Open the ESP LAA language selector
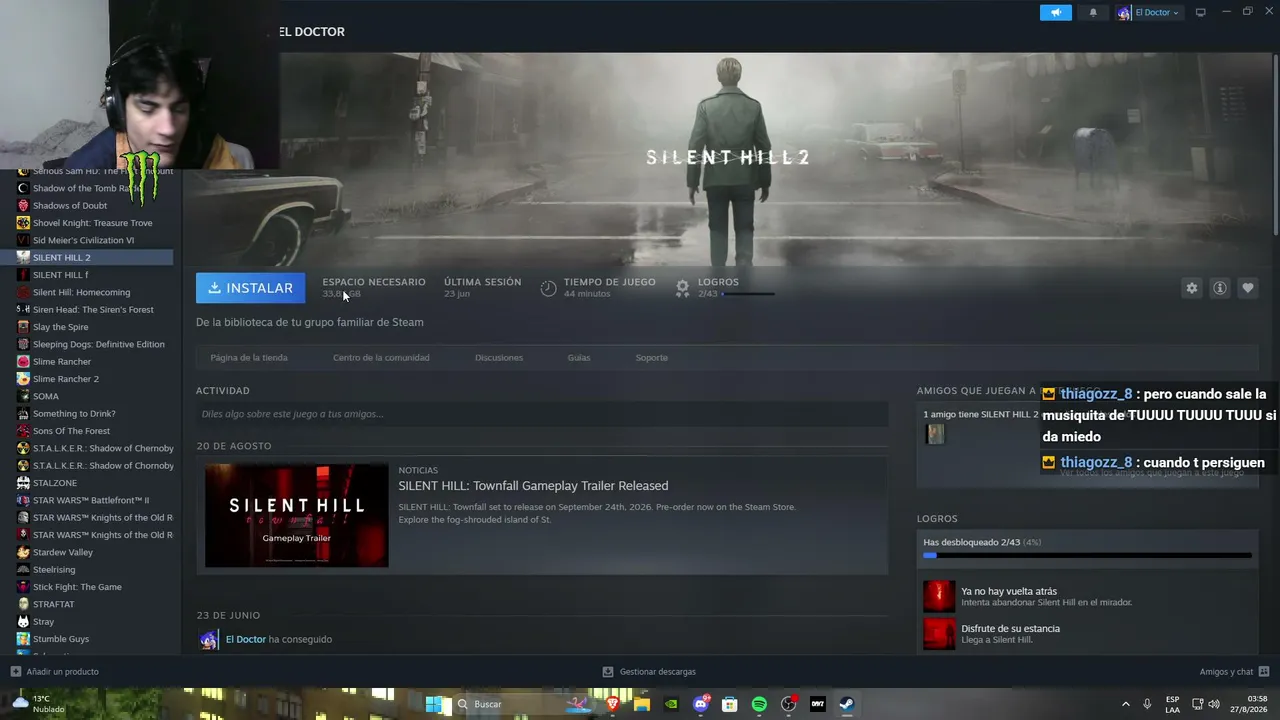The width and height of the screenshot is (1280, 720). [x=1172, y=704]
